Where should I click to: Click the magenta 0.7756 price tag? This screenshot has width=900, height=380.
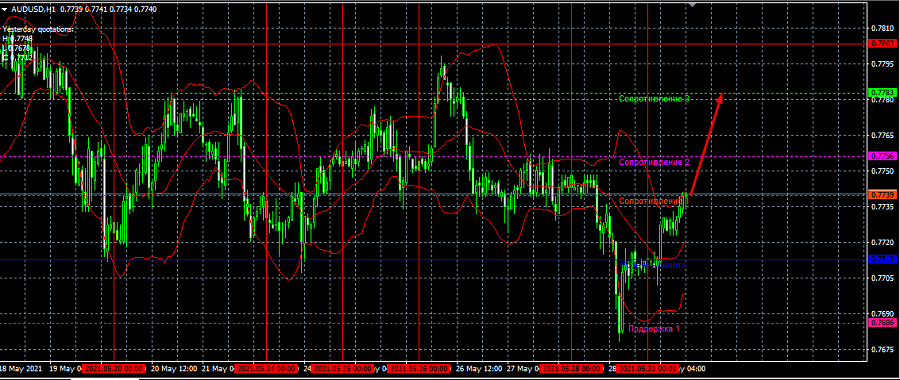point(882,156)
